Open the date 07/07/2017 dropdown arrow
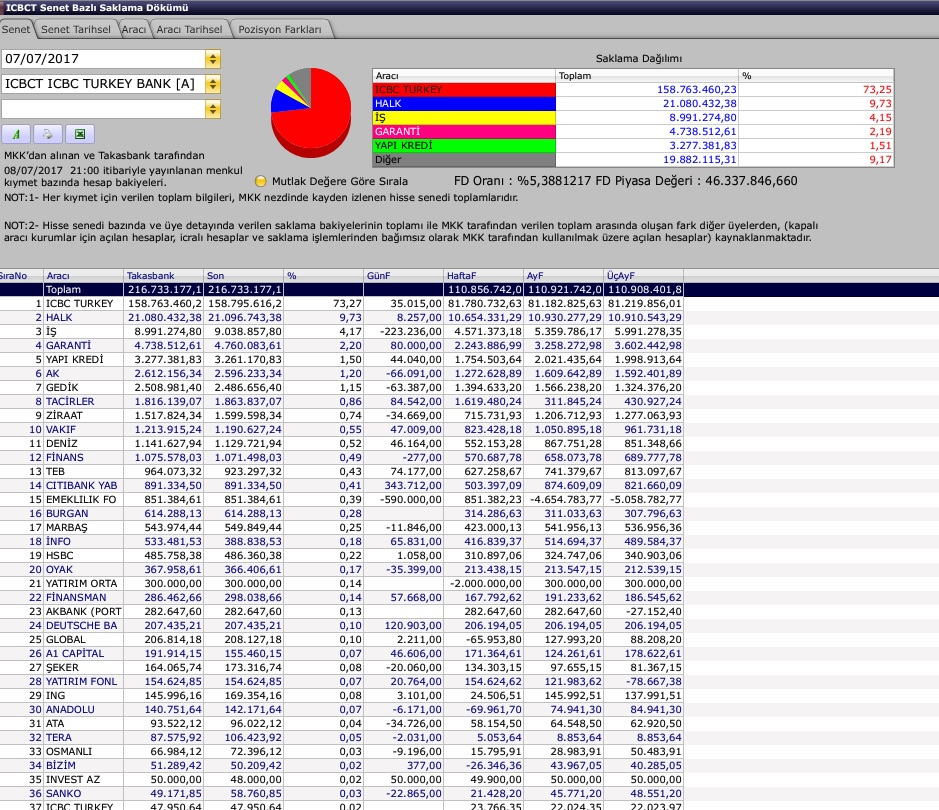Image resolution: width=939 pixels, height=810 pixels. tap(213, 59)
